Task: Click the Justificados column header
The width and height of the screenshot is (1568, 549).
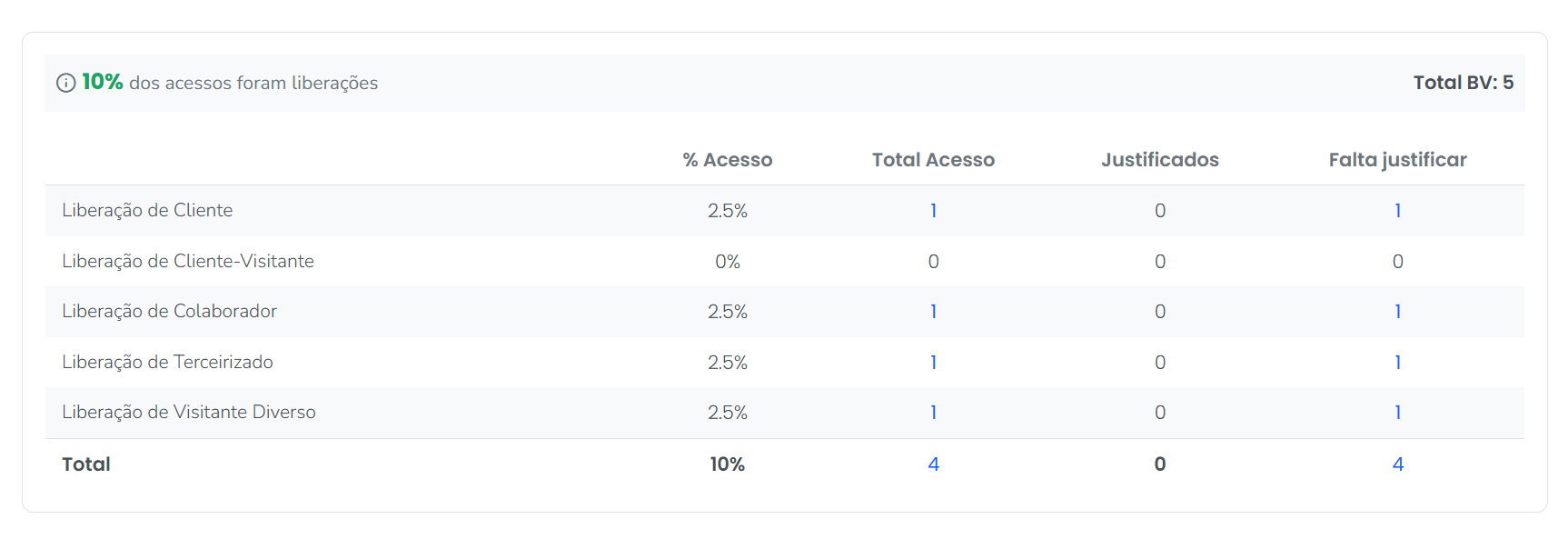Action: [1159, 160]
